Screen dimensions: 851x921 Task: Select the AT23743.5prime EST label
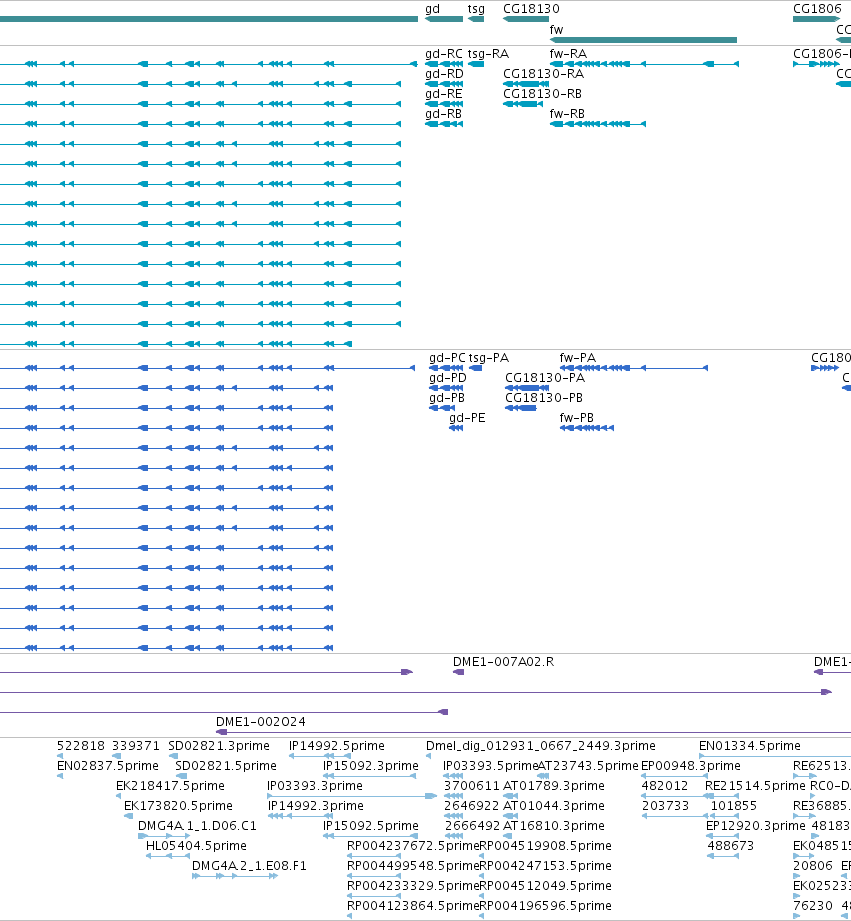(588, 766)
